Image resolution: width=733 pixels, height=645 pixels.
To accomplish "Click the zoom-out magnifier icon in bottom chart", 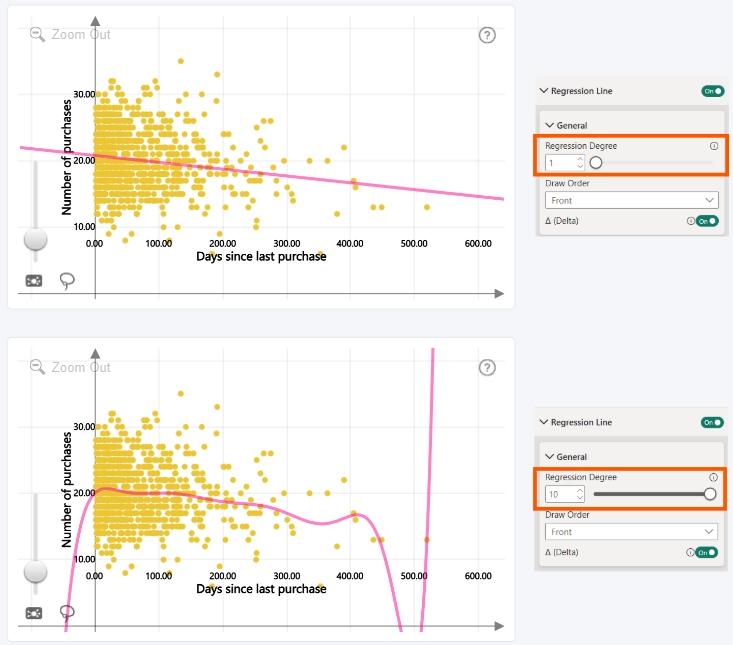I will coord(37,367).
